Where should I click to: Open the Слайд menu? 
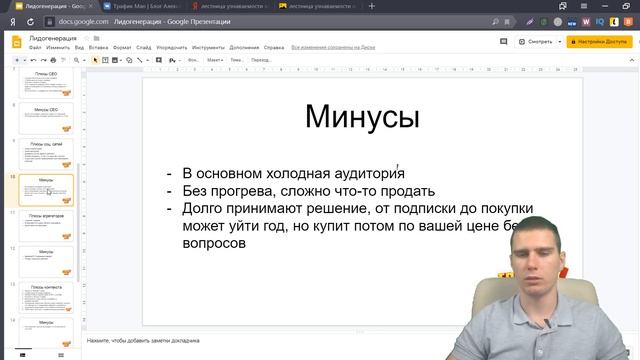pos(144,48)
